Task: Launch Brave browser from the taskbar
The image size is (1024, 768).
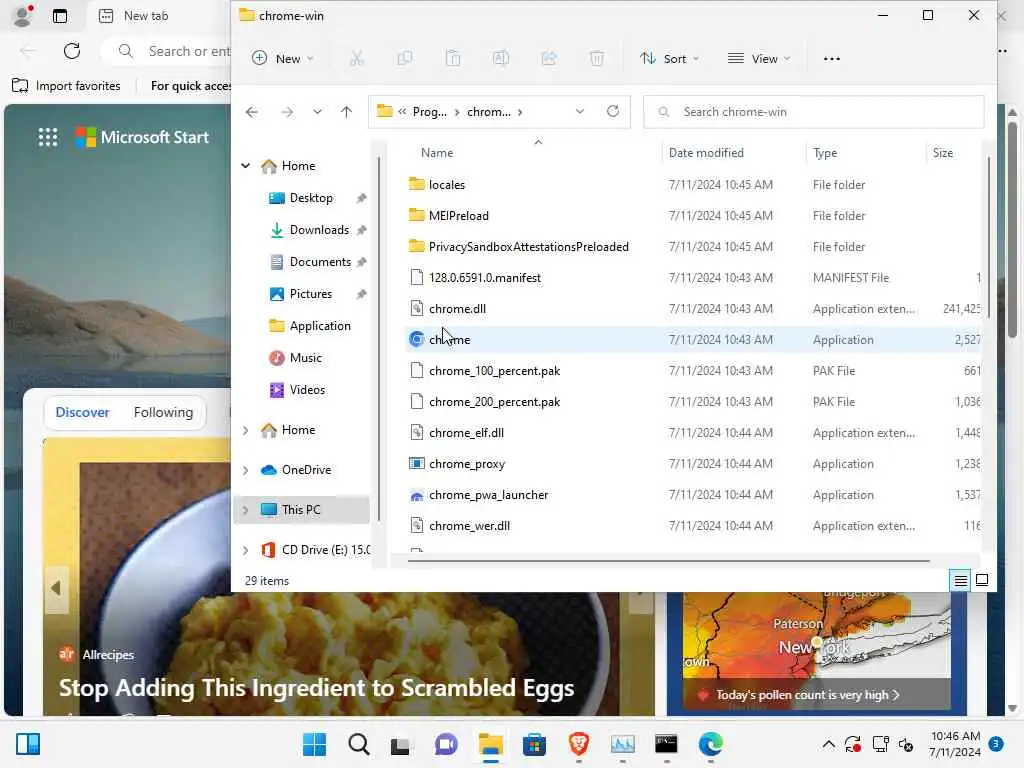Action: pos(579,744)
